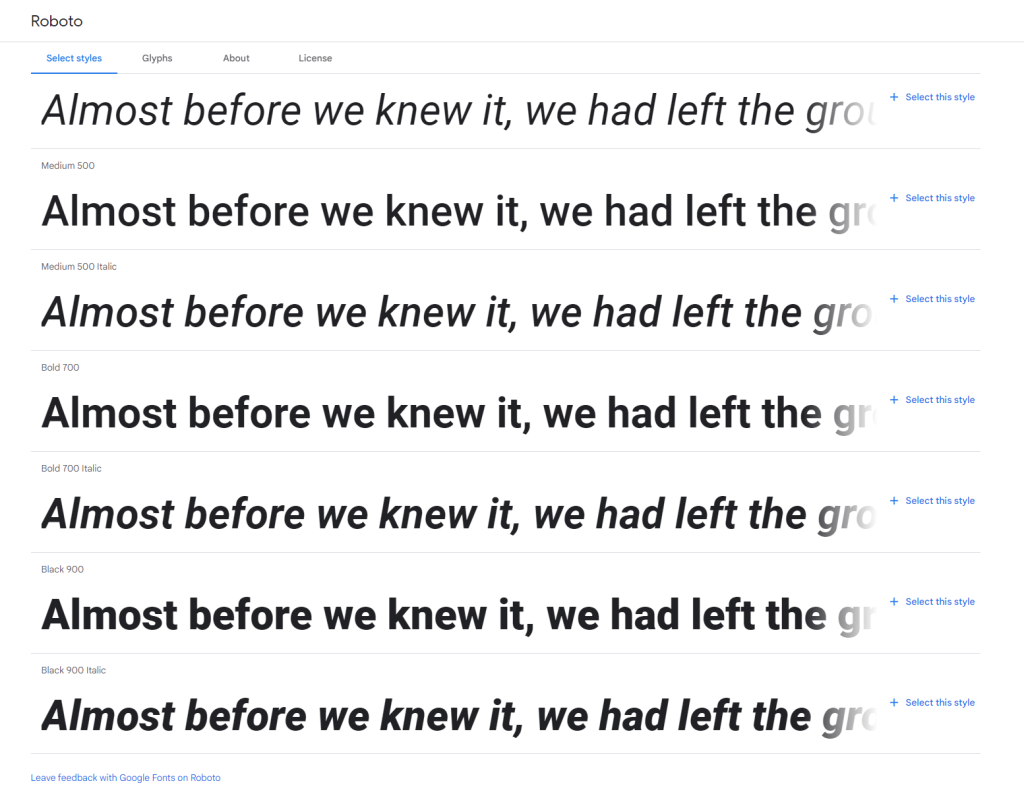This screenshot has width=1024, height=804.
Task: Click the plus icon beside Bold 700
Action: [x=894, y=400]
